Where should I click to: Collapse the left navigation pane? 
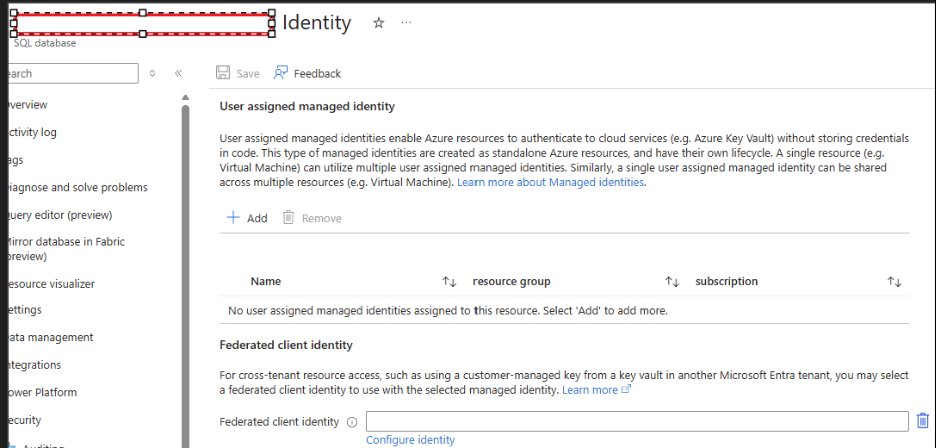click(179, 73)
